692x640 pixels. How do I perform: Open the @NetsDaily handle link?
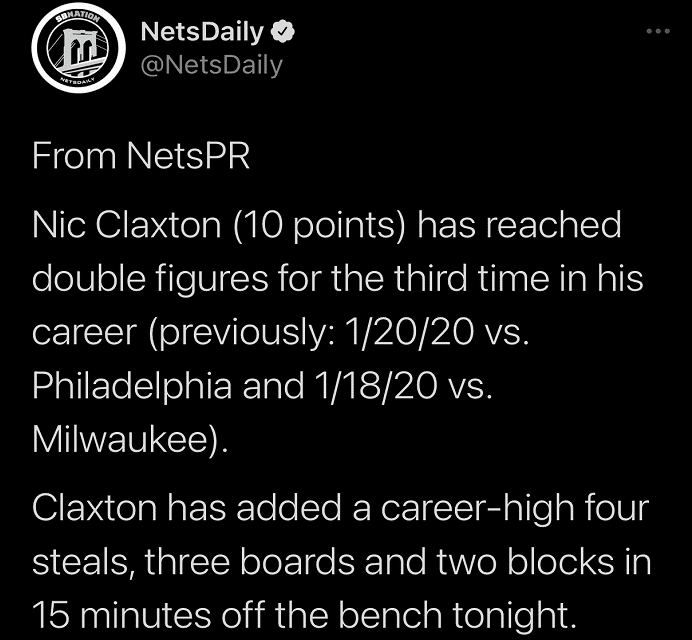pos(211,65)
